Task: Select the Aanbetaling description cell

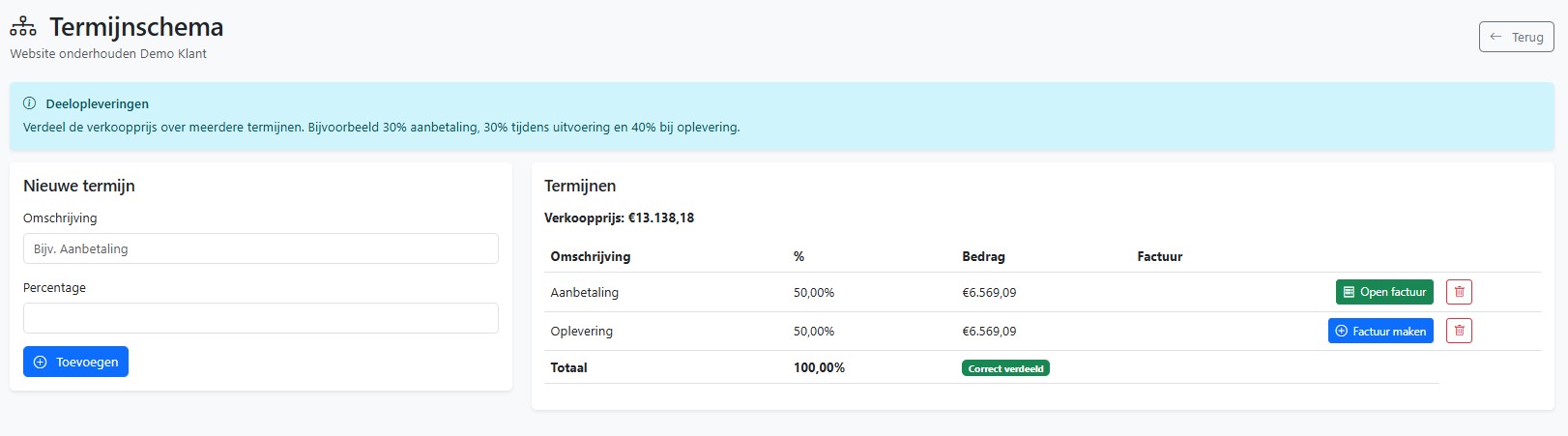Action: [x=585, y=292]
